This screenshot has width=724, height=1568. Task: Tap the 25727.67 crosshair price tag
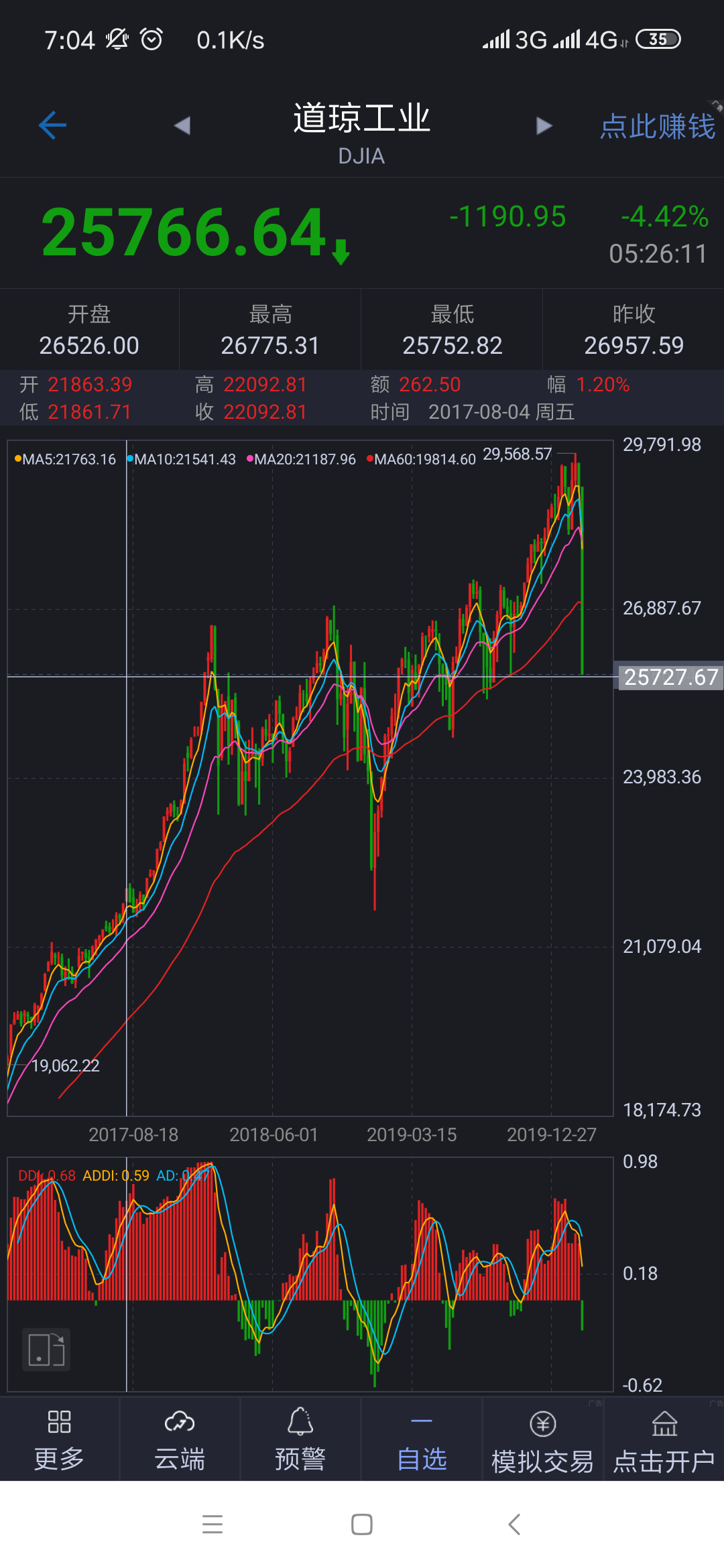[670, 677]
